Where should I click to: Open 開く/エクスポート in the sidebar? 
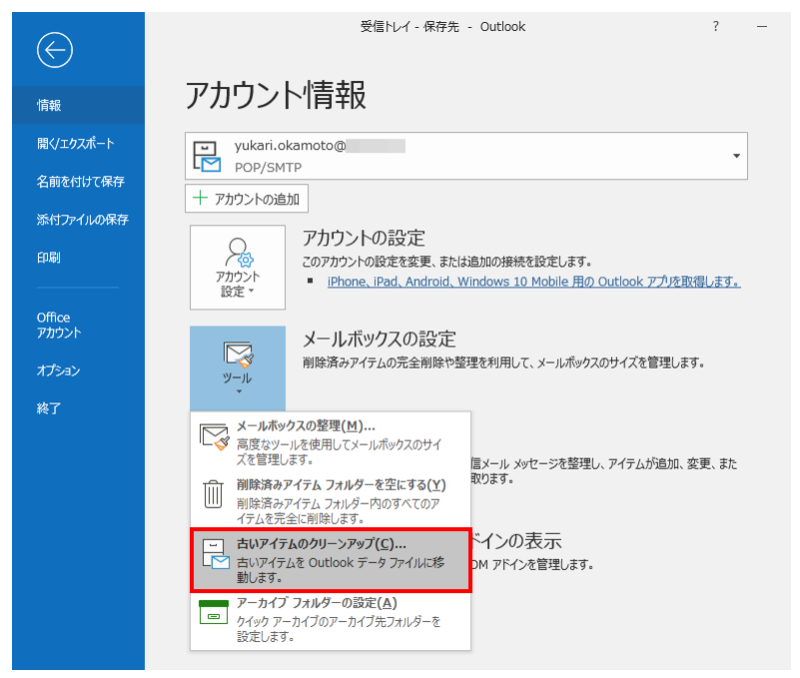[78, 143]
